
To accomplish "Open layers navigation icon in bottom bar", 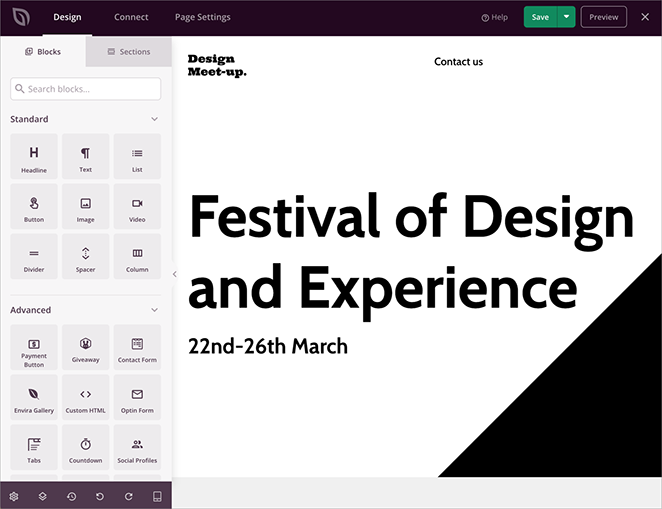I will click(x=43, y=496).
